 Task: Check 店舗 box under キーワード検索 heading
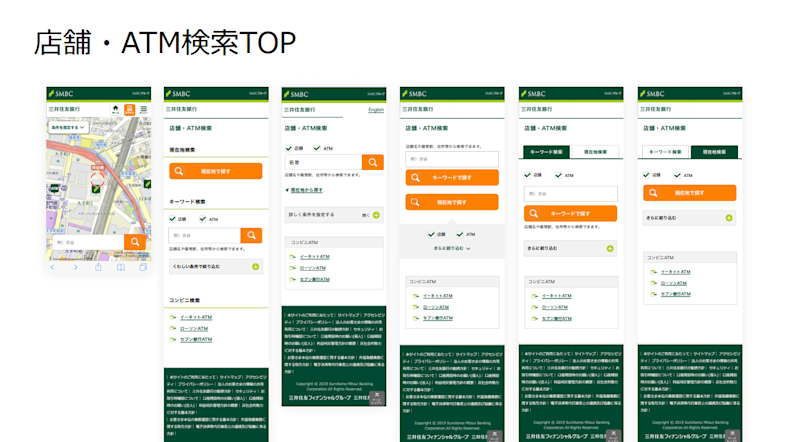pos(173,219)
